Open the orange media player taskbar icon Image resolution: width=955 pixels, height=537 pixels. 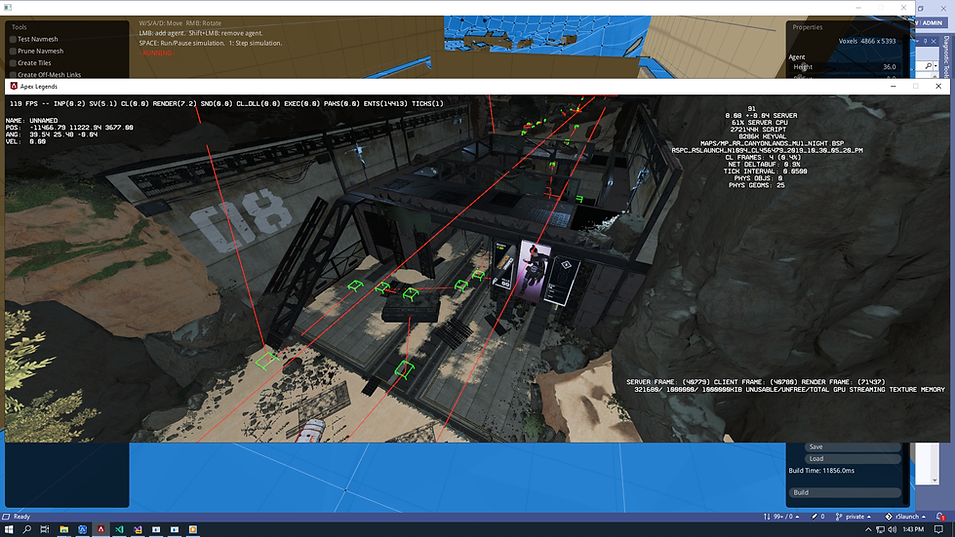tap(193, 530)
